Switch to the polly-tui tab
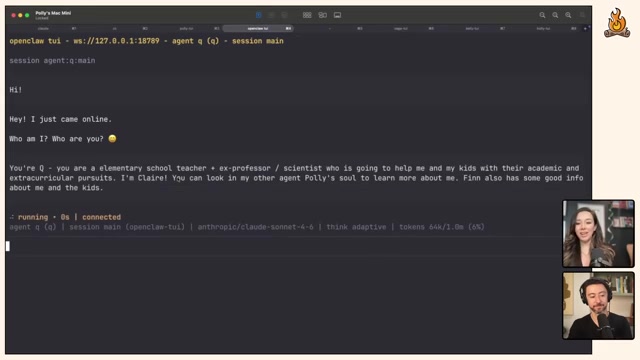Viewport: 640px width, 360px height. (186, 29)
